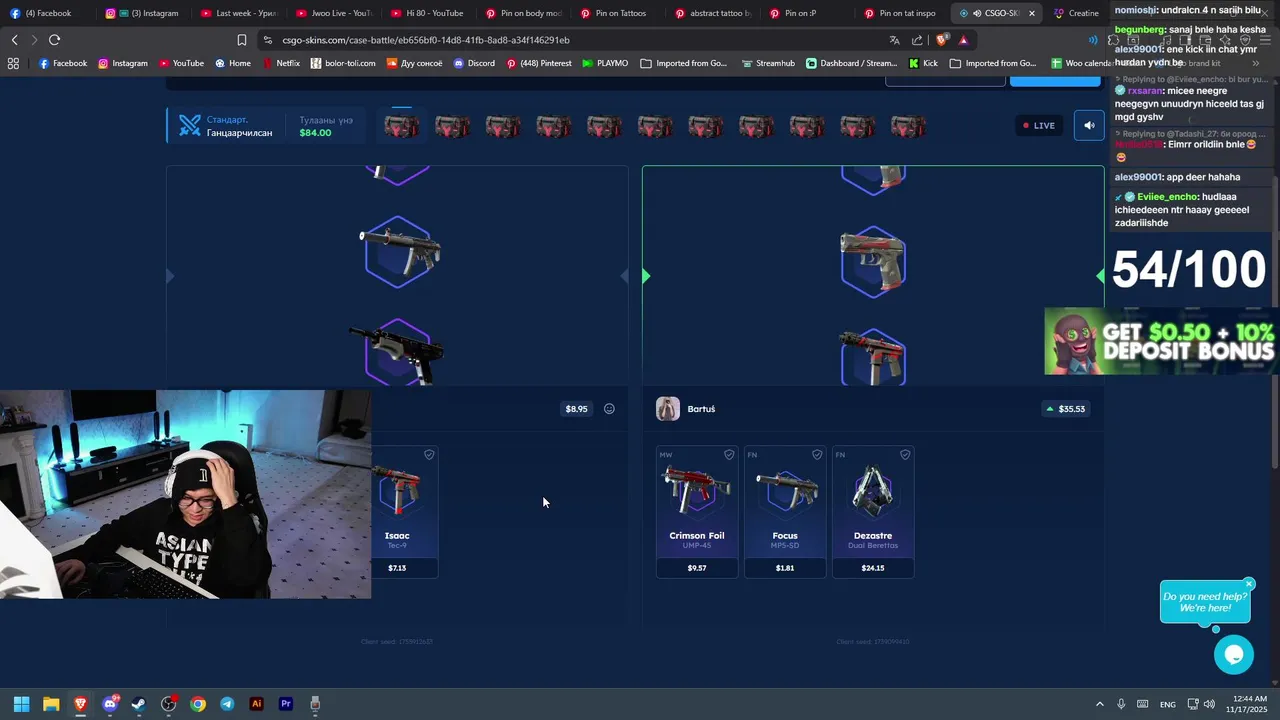
Task: Click the 'Do you need help?' message
Action: pyautogui.click(x=1205, y=602)
